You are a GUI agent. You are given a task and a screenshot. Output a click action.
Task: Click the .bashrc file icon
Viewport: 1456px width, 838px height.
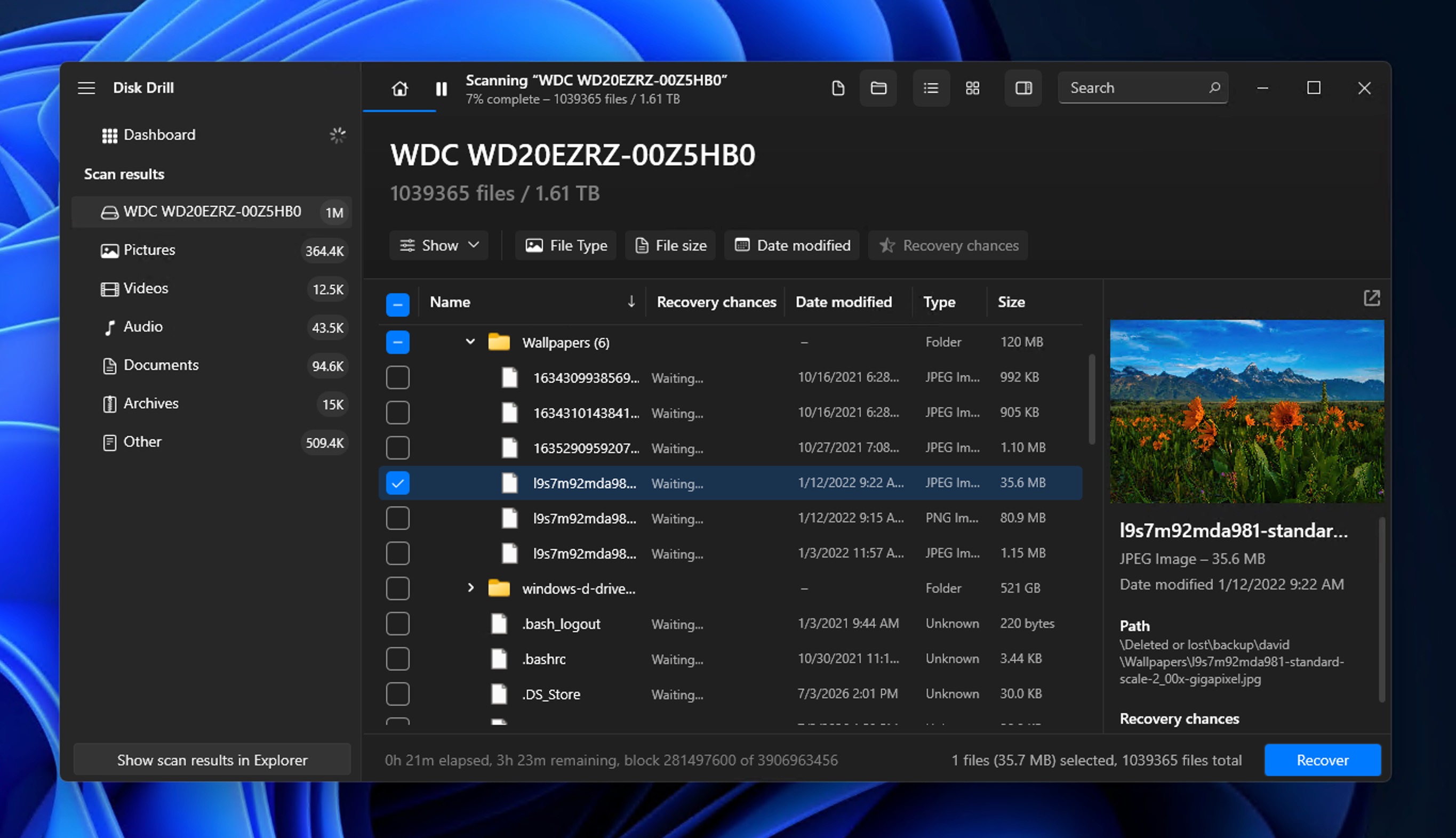[499, 659]
